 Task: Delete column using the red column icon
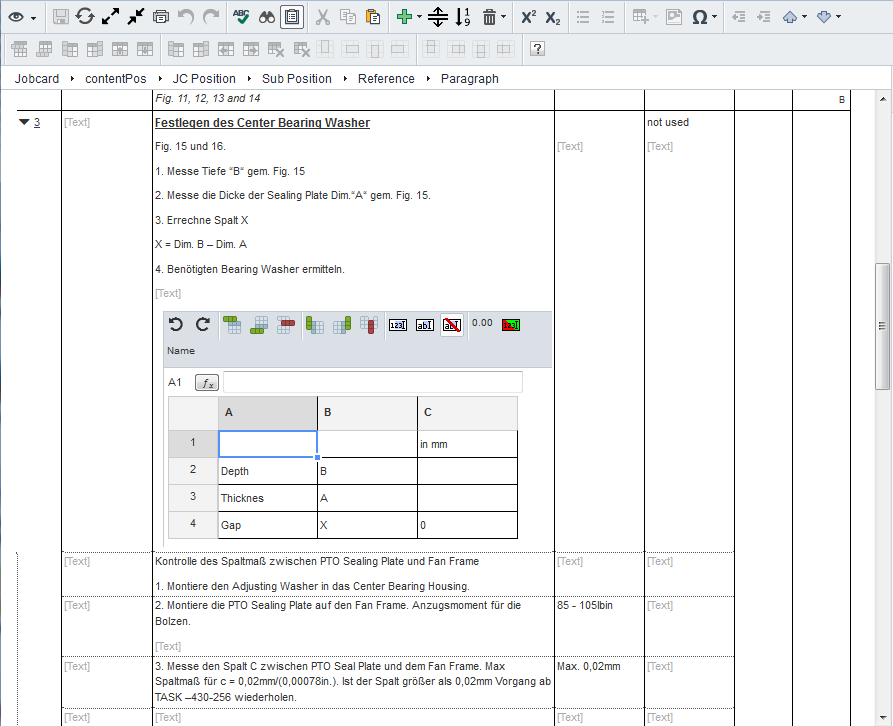(x=369, y=325)
